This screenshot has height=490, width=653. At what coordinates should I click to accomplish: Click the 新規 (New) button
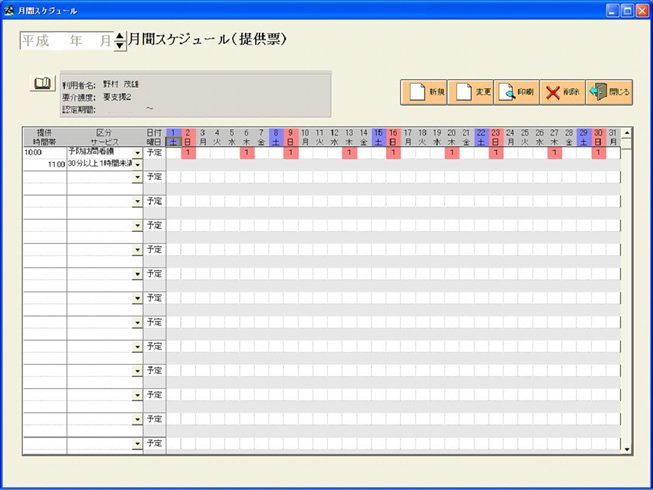tap(424, 92)
